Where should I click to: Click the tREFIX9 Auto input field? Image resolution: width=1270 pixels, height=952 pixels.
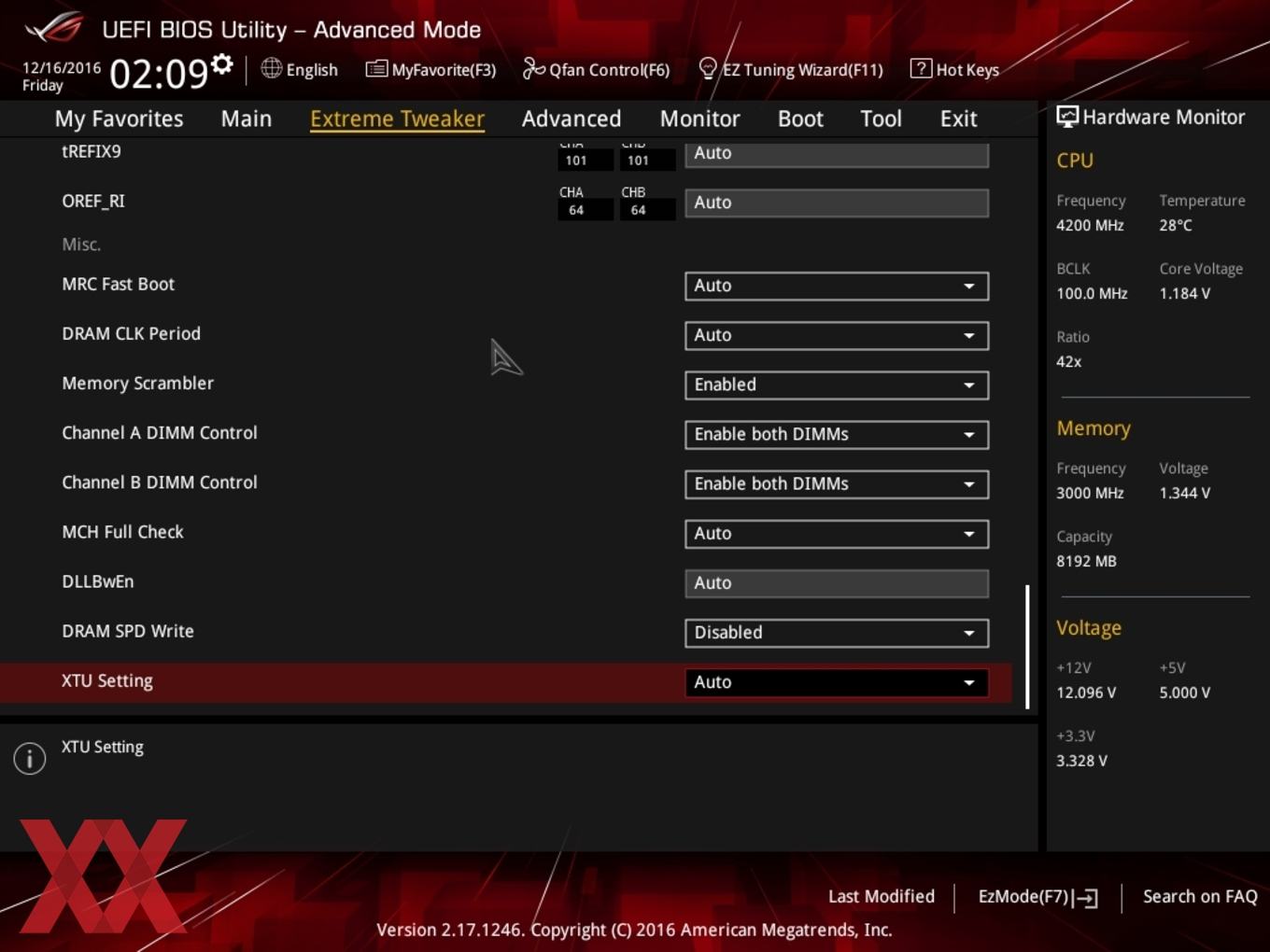(x=836, y=153)
